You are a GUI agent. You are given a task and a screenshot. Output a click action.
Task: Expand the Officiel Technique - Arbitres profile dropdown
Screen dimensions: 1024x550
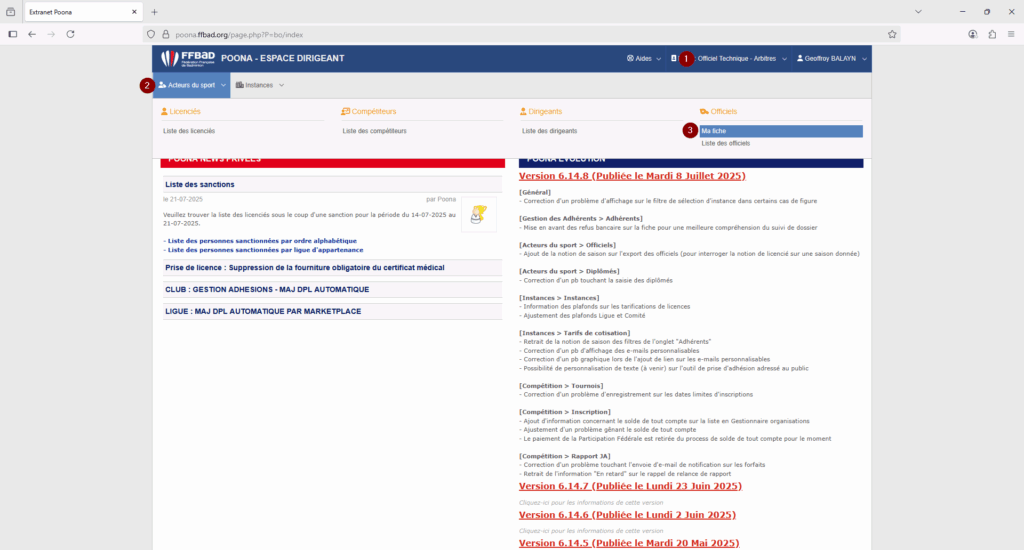point(784,59)
